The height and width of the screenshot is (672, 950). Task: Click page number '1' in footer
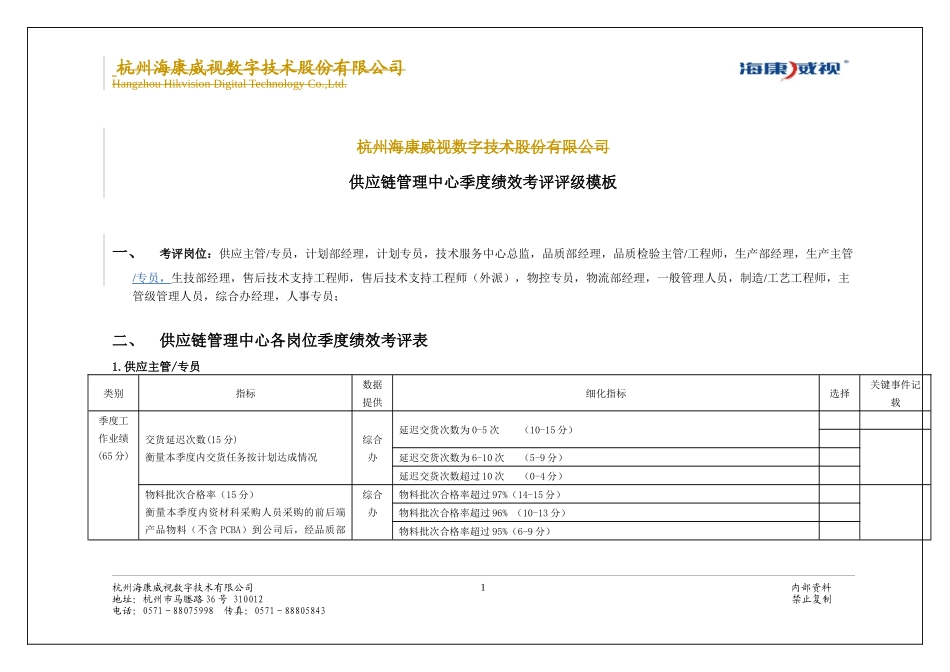point(483,587)
